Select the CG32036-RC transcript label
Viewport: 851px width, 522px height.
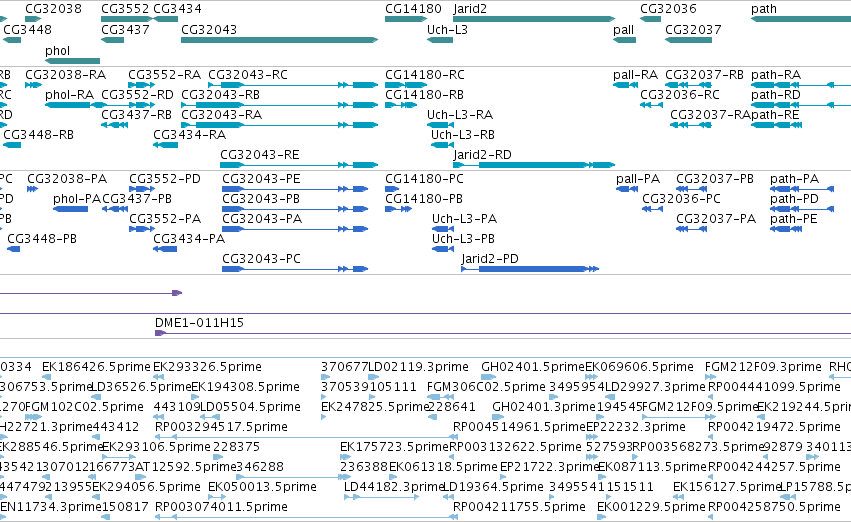[x=680, y=94]
